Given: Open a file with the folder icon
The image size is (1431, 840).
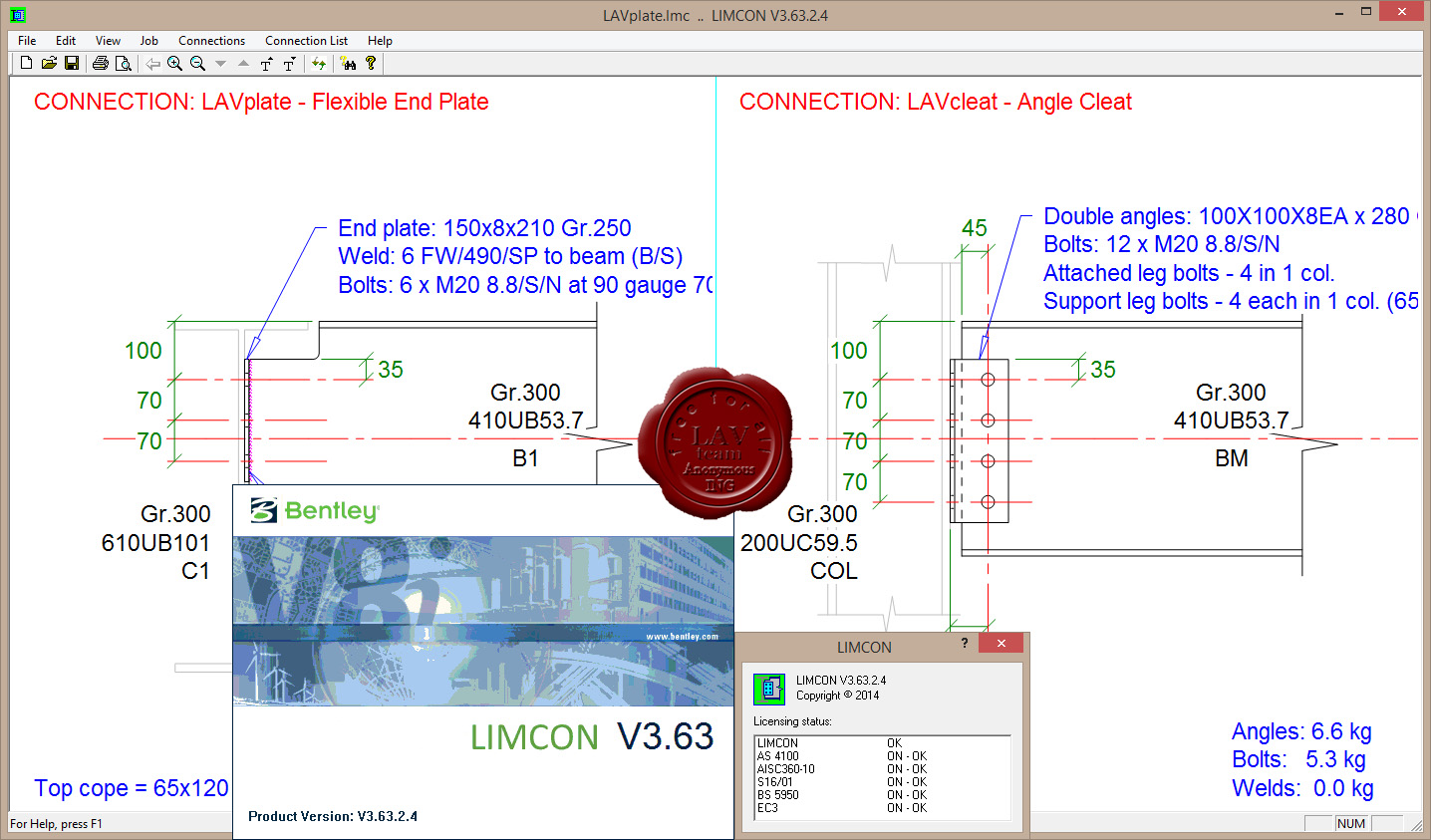Looking at the screenshot, I should 49,63.
